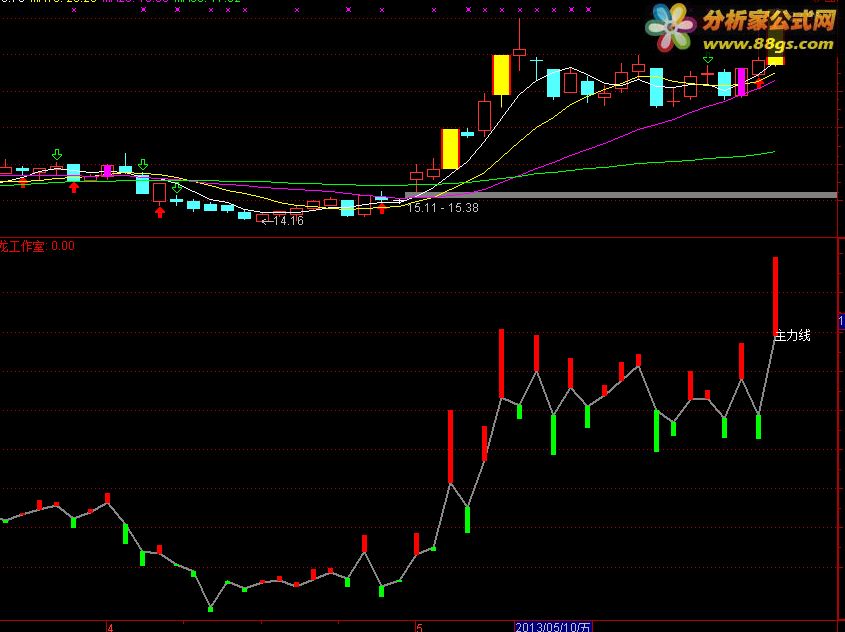845x632 pixels.
Task: Click month marker 4 on time axis
Action: tap(110, 628)
